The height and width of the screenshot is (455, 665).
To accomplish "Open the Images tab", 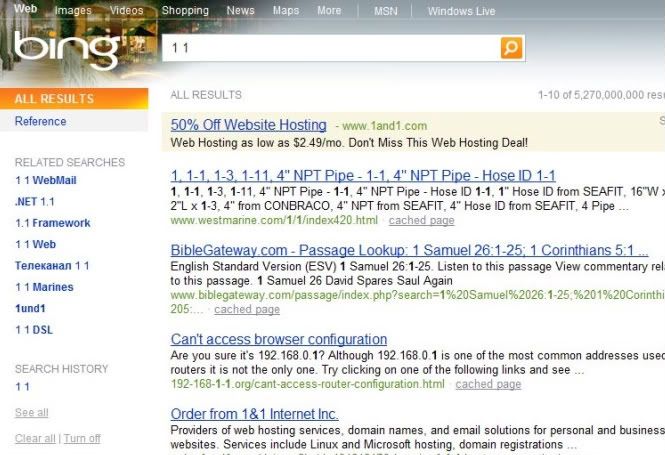I will (x=73, y=11).
